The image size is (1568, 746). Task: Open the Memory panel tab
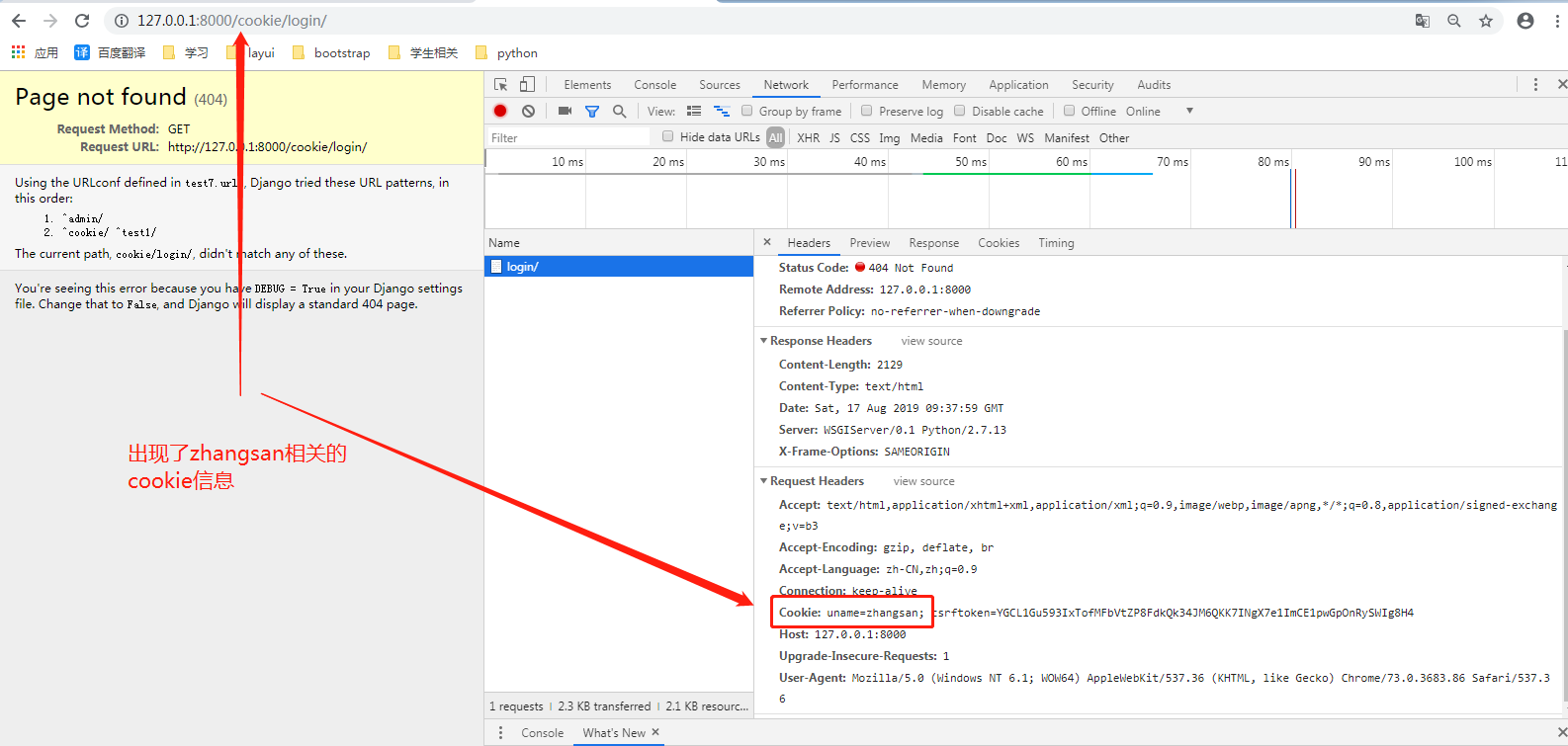click(x=944, y=85)
